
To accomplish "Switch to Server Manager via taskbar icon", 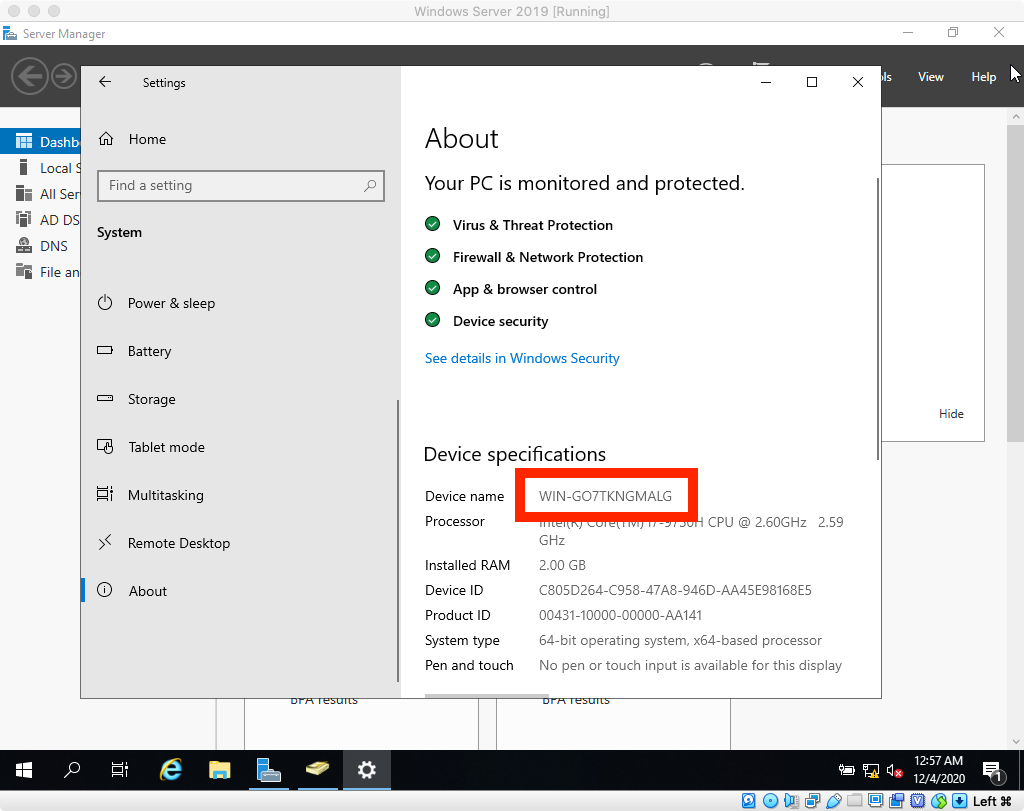I will 268,770.
